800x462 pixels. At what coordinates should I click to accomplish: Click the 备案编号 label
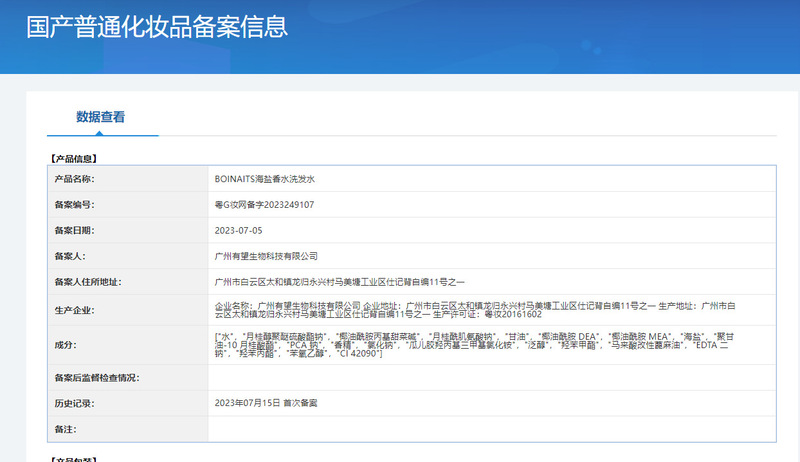74,204
